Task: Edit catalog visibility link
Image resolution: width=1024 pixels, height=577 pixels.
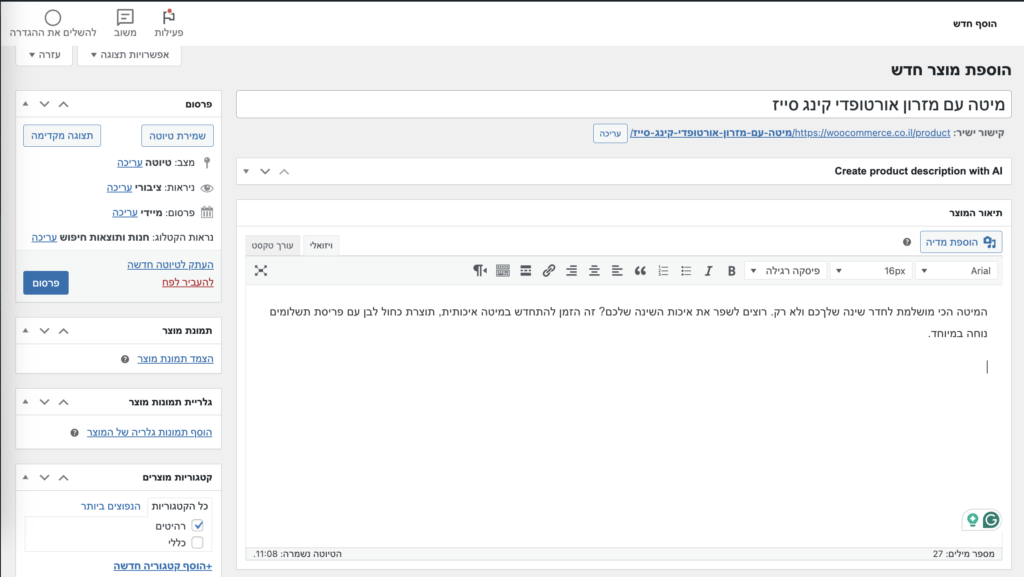Action: tap(44, 238)
